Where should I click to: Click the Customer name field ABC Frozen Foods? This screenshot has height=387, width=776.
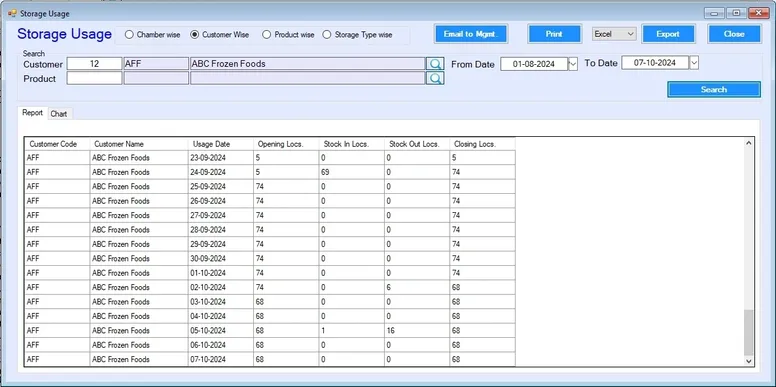click(307, 64)
